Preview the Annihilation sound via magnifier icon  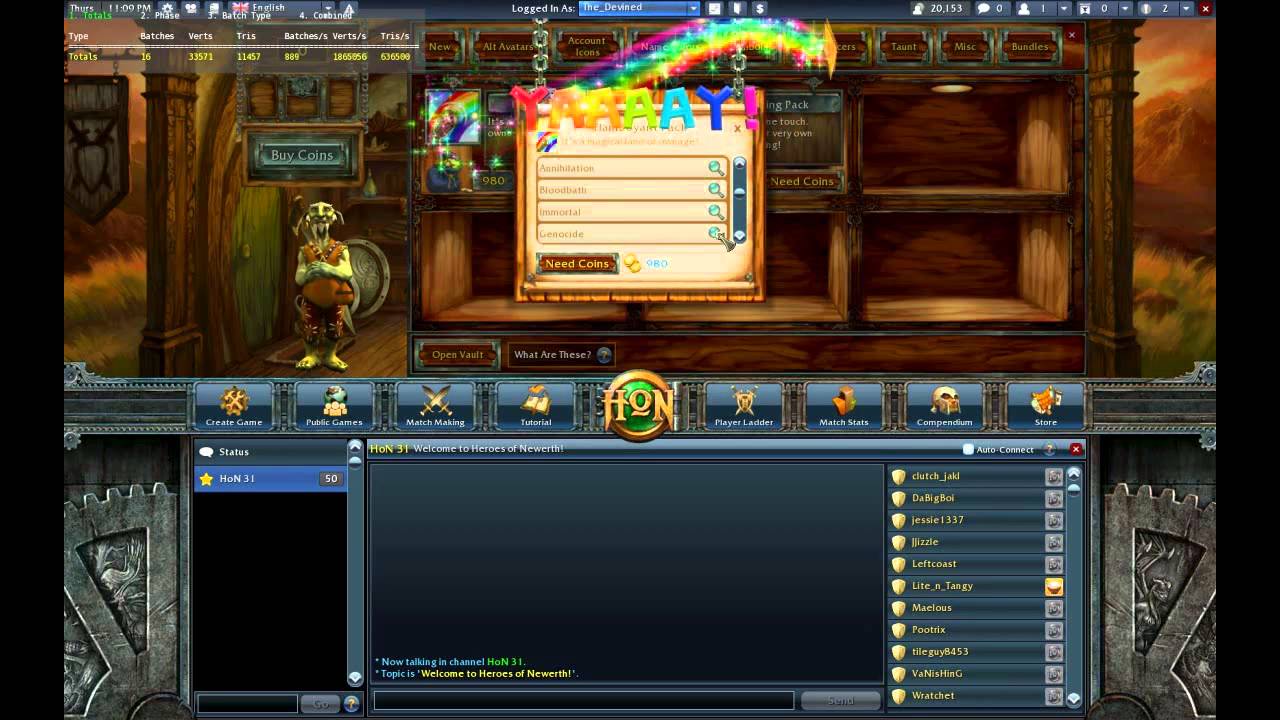(x=715, y=168)
